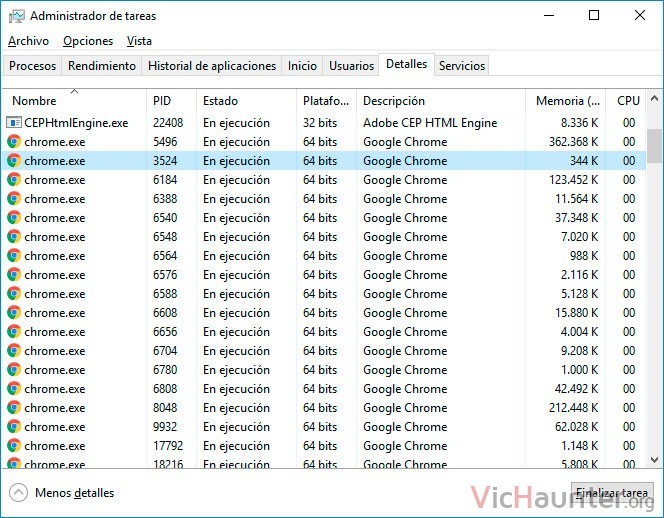Select the Detalles tab
This screenshot has width=664, height=518.
tap(407, 64)
